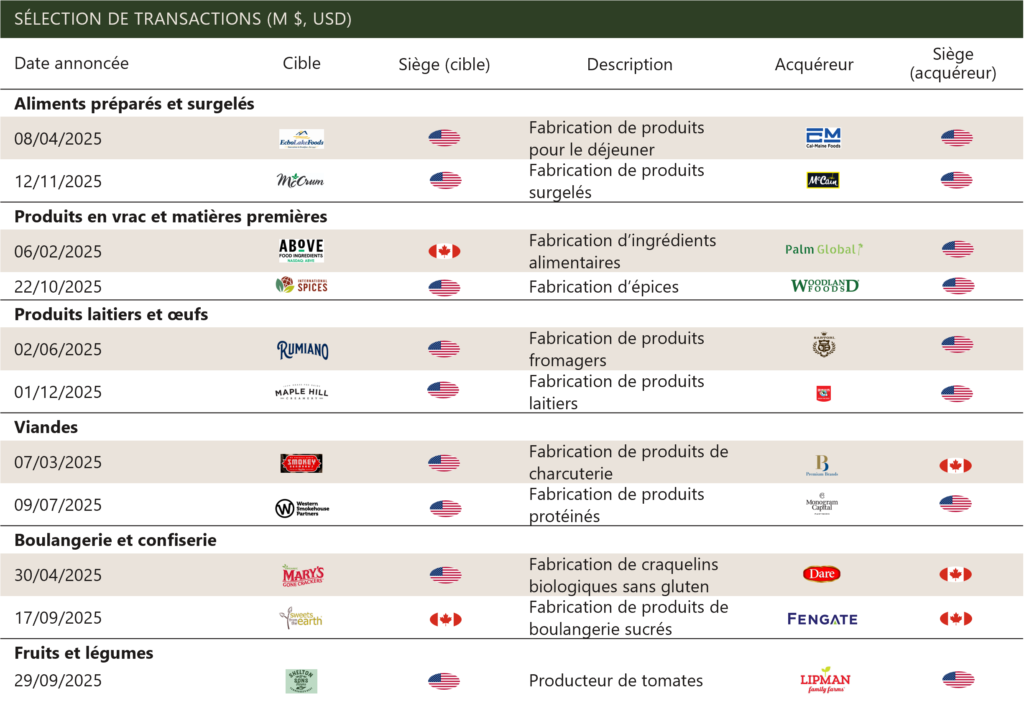Click the Fengate acquirer logo

click(822, 619)
